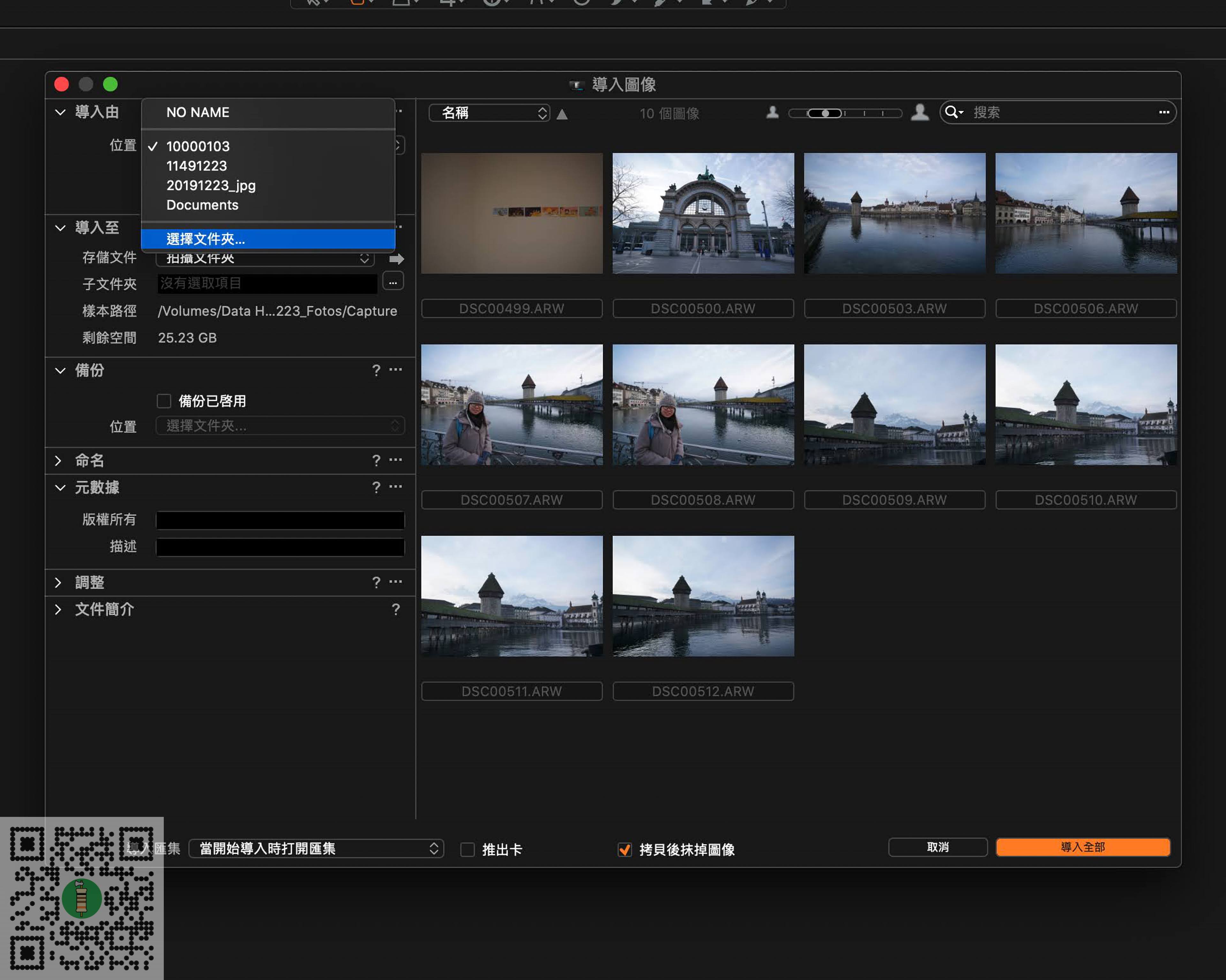Click the arrow icon beside 存儲文件
This screenshot has height=980, width=1226.
(396, 259)
